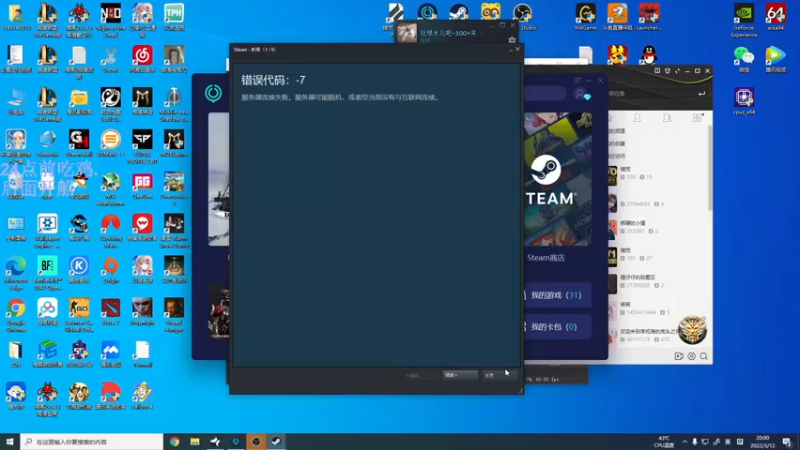The image size is (800, 450).
Task: Focus the search field in blue window
Action: click(545, 94)
